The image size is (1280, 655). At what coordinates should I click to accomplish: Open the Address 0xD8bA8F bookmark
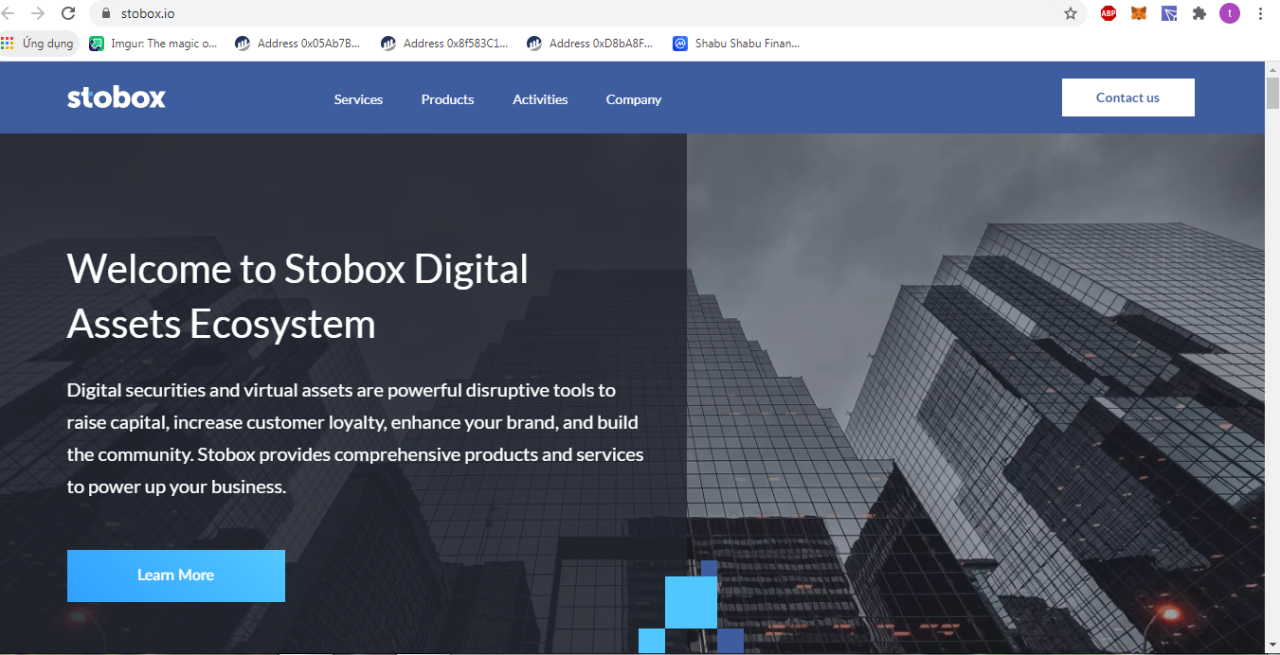(590, 43)
